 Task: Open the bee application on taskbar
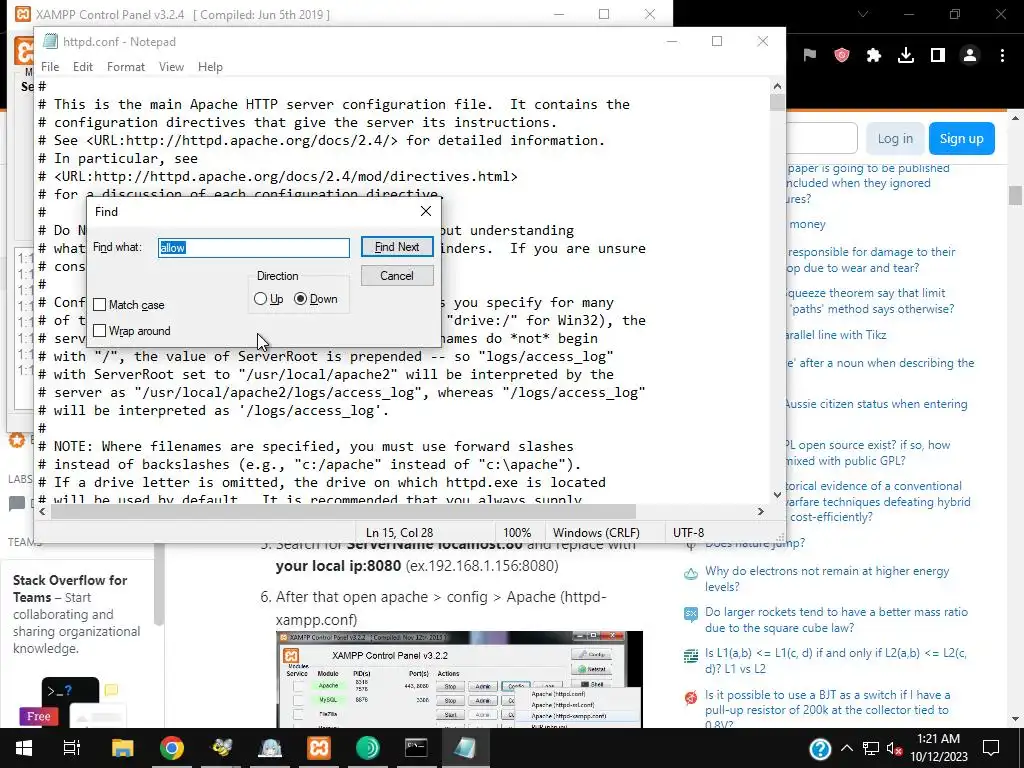coord(221,748)
